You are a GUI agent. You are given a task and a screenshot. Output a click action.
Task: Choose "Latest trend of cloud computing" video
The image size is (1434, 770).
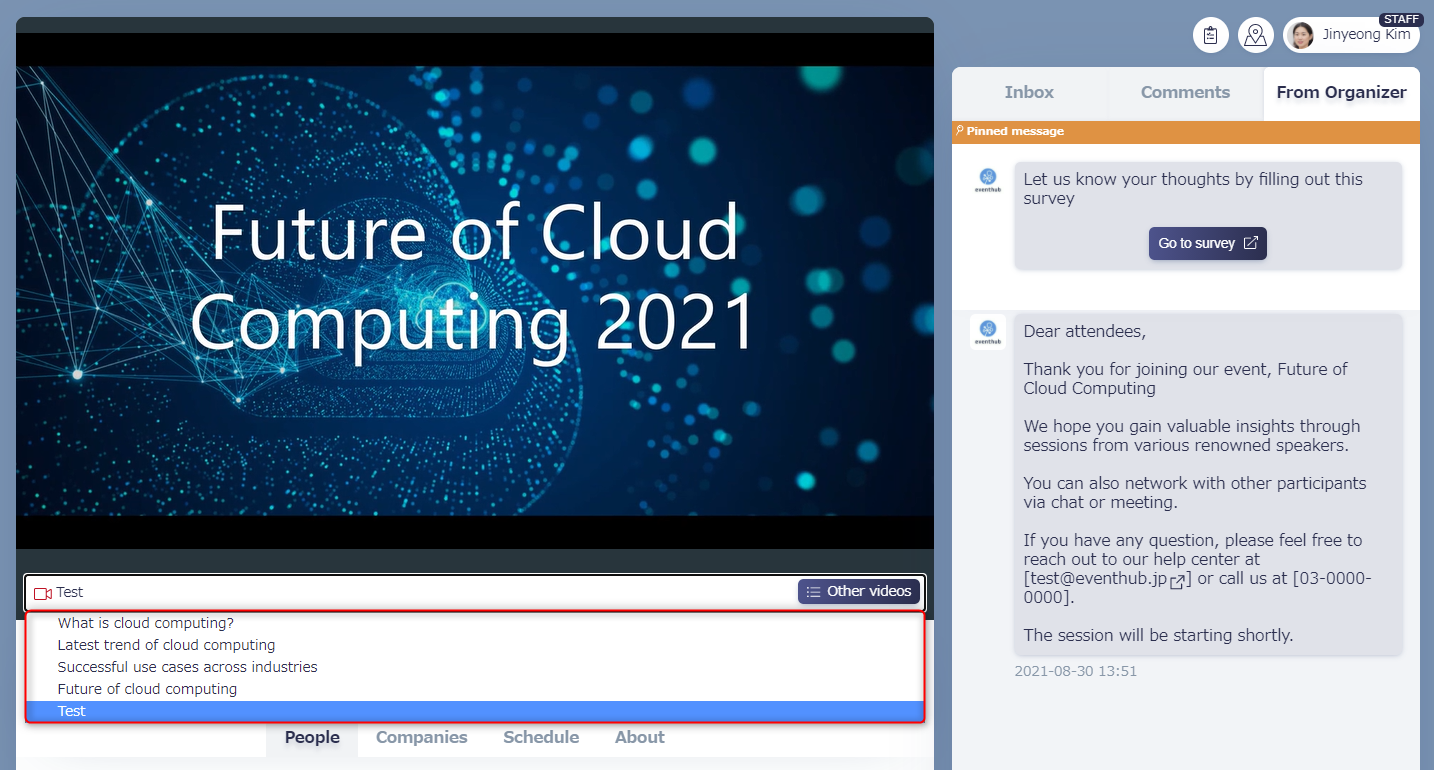[475, 645]
